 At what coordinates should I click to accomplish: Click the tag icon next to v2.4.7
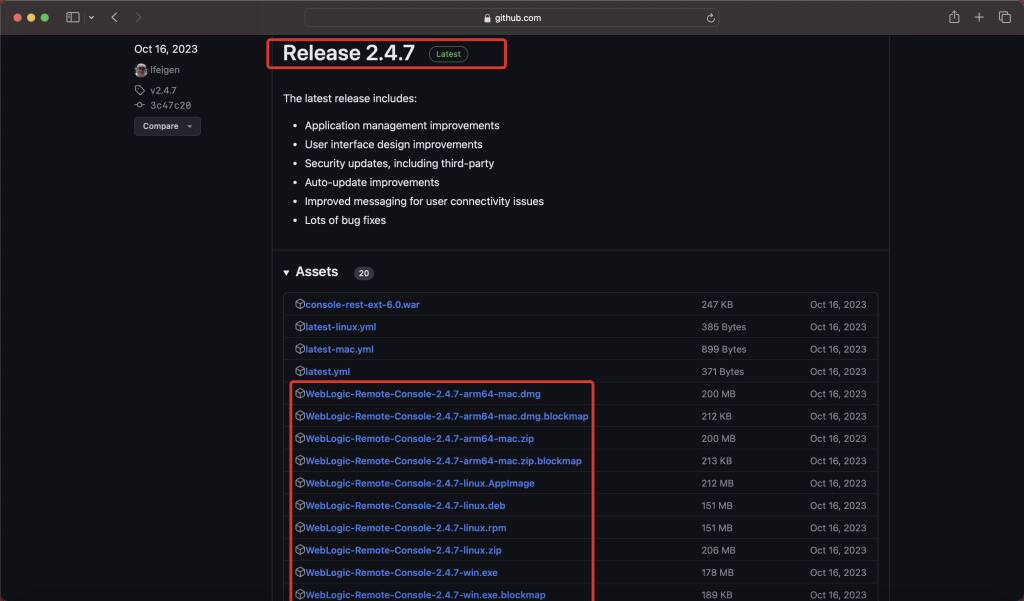pos(139,89)
